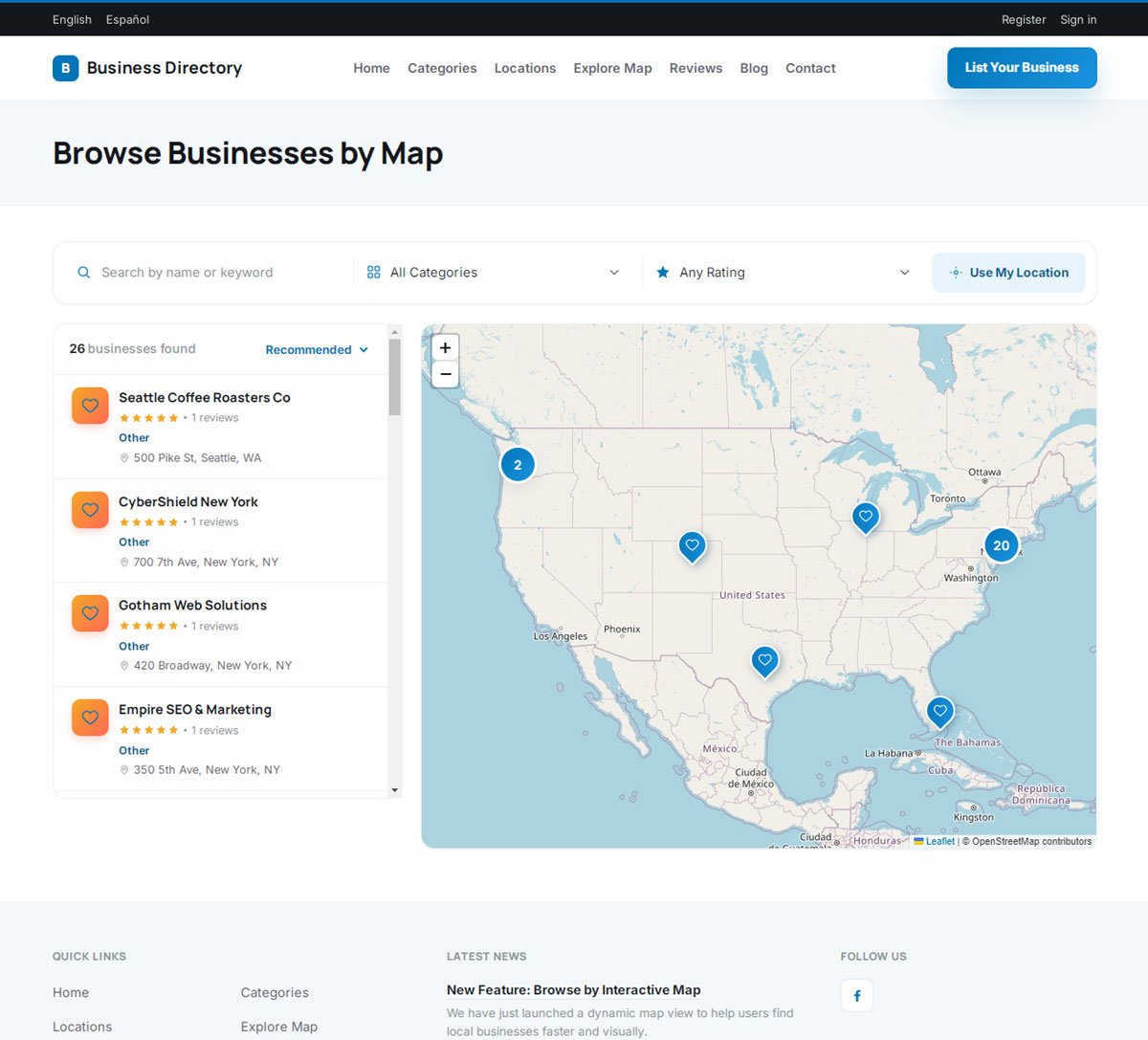Viewport: 1148px width, 1040px height.
Task: Open footer Categories quick link
Action: point(275,993)
